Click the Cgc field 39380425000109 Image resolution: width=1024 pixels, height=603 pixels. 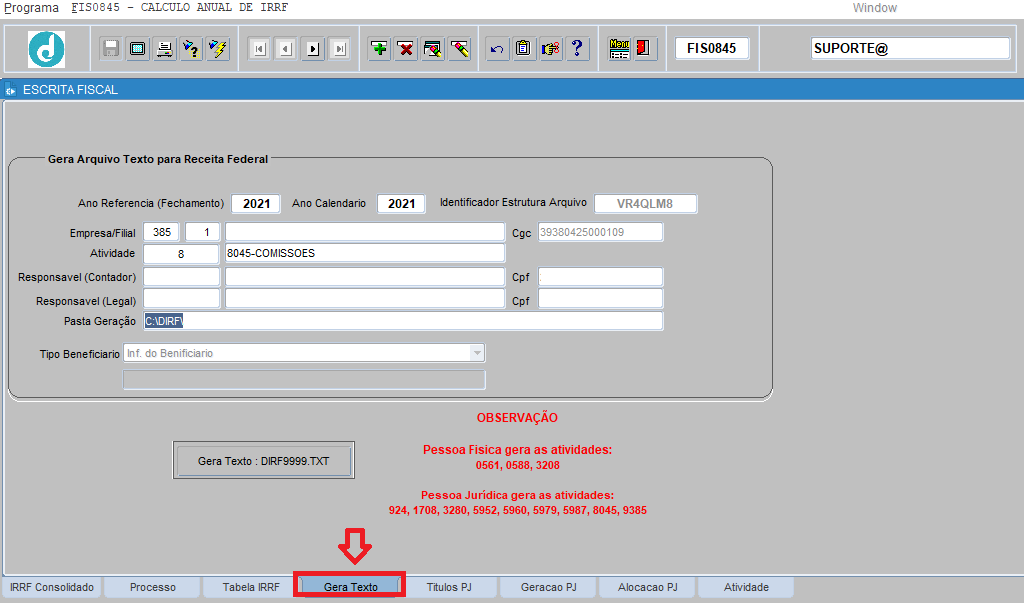point(601,232)
